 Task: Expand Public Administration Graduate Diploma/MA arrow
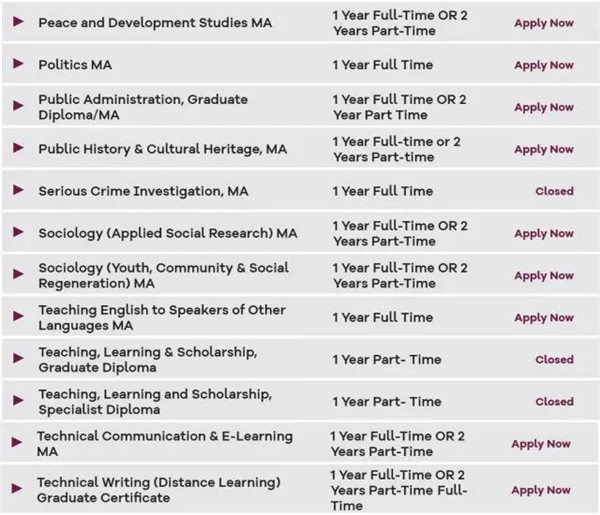pos(18,106)
